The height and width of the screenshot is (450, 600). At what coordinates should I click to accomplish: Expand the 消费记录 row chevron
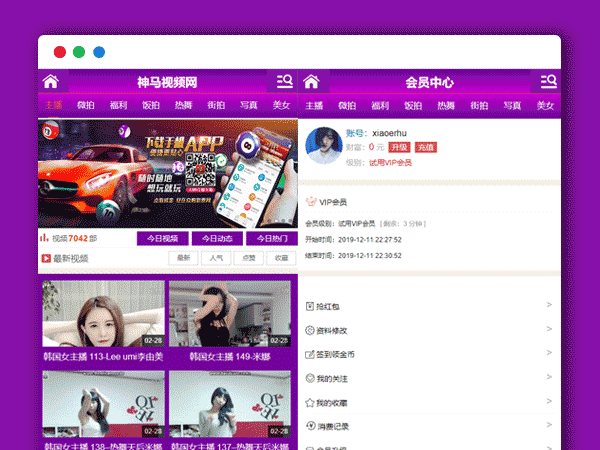(549, 426)
